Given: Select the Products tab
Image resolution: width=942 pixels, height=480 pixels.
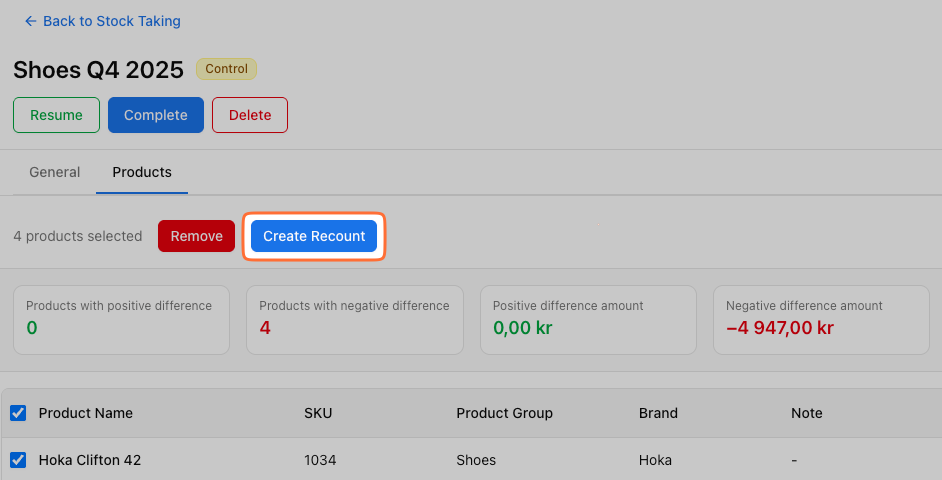Looking at the screenshot, I should coord(142,172).
